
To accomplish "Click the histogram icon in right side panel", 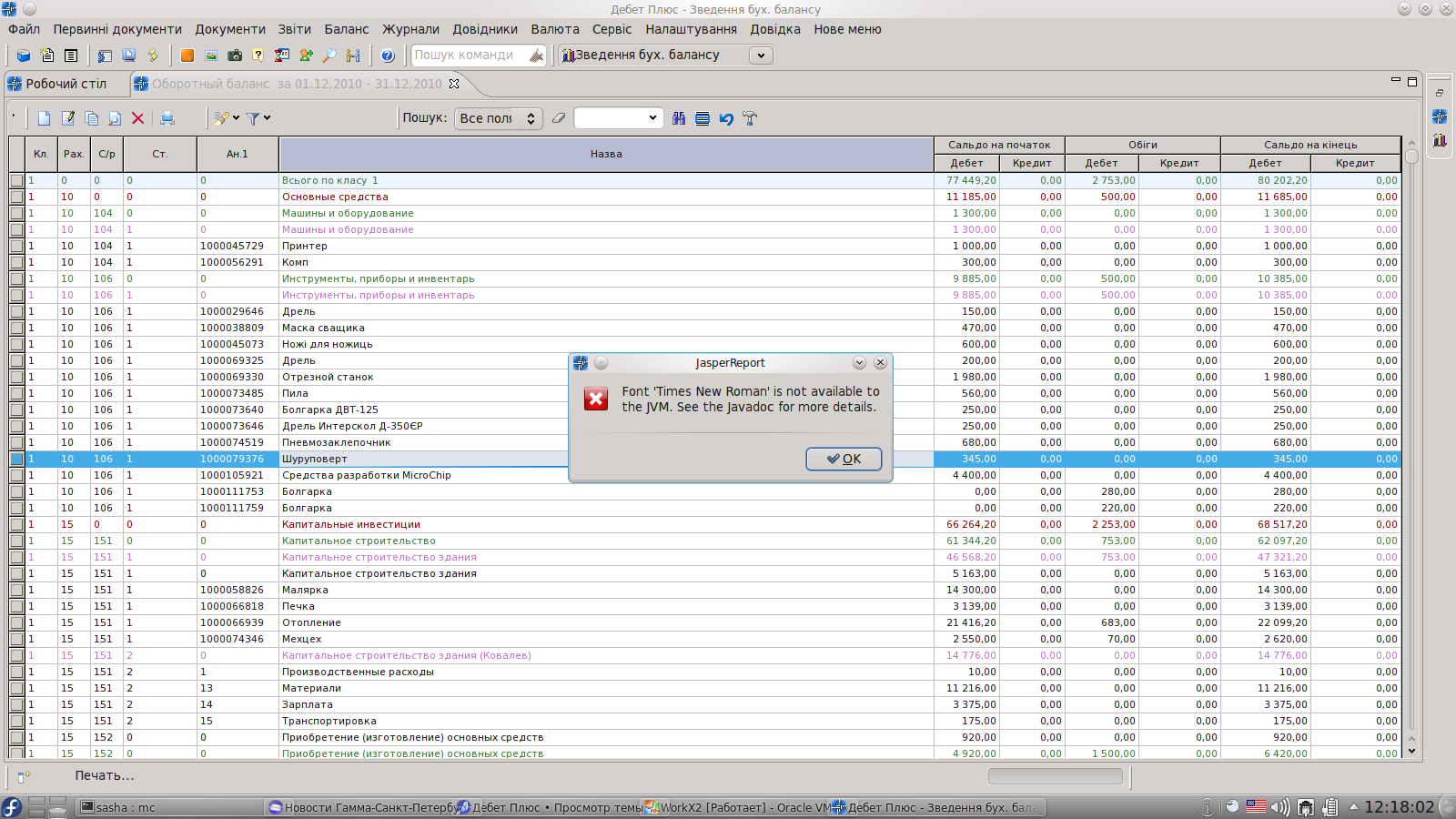I will 1440,140.
